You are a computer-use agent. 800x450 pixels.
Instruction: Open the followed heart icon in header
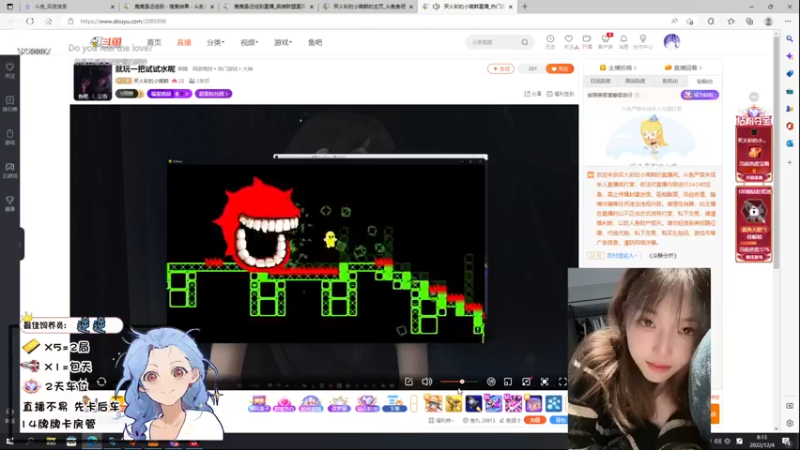pos(569,41)
